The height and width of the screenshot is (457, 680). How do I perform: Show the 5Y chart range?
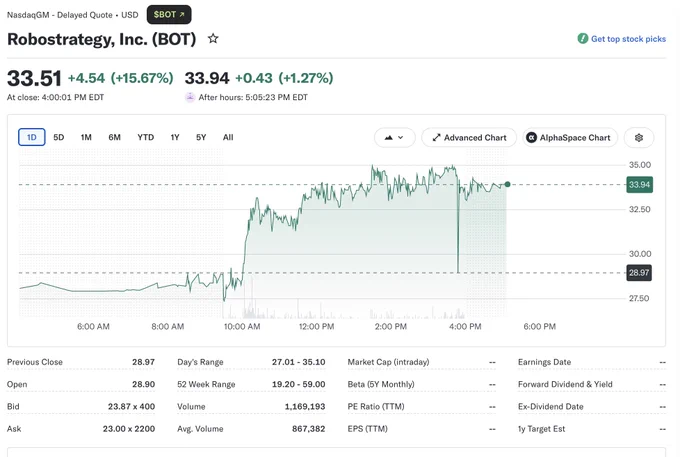(x=201, y=137)
